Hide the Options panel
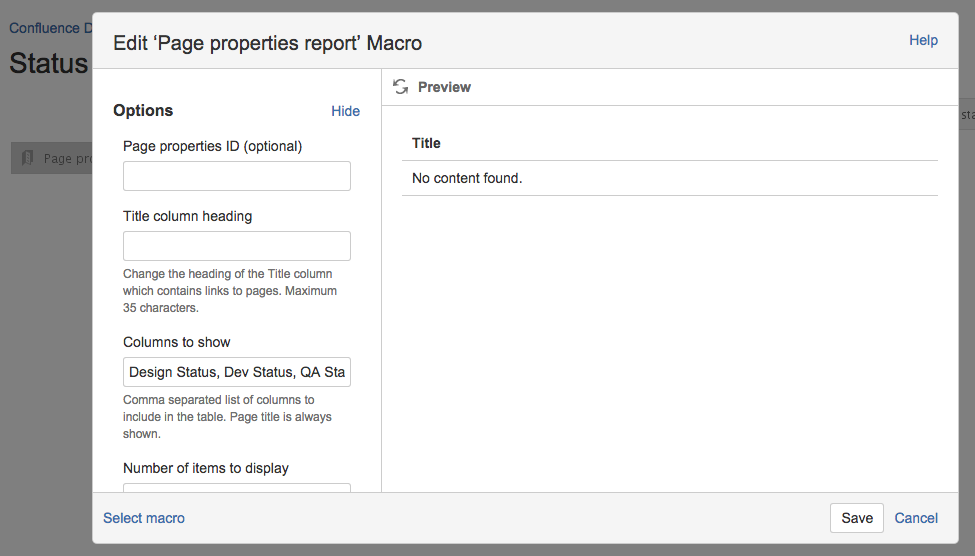This screenshot has width=975, height=556. pos(345,111)
